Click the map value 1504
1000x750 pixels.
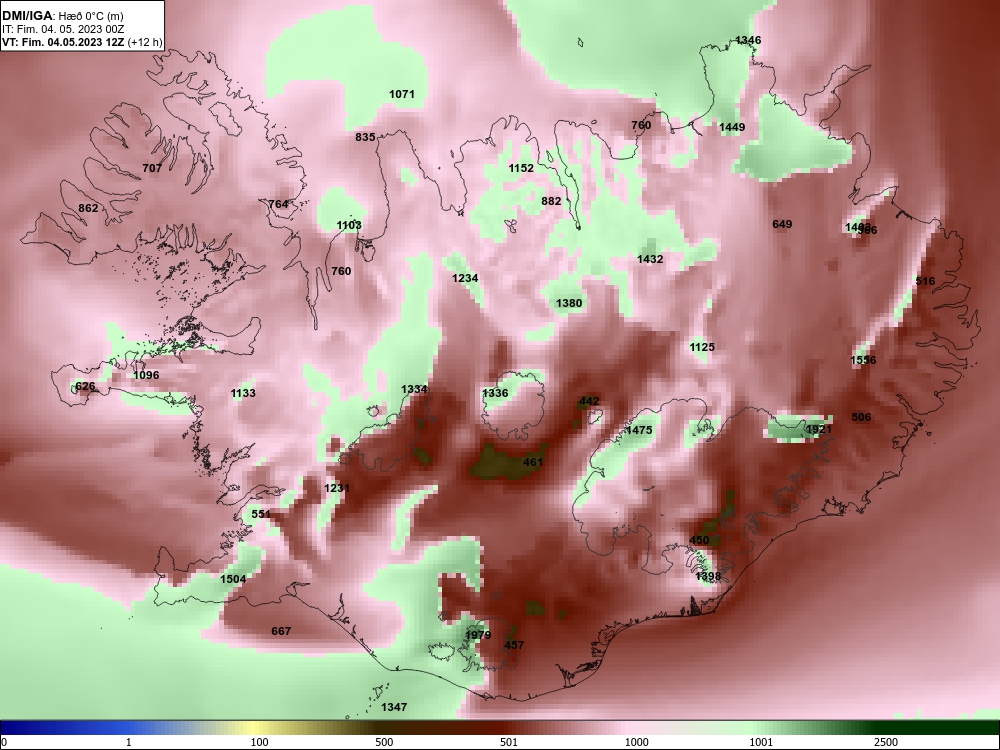233,580
